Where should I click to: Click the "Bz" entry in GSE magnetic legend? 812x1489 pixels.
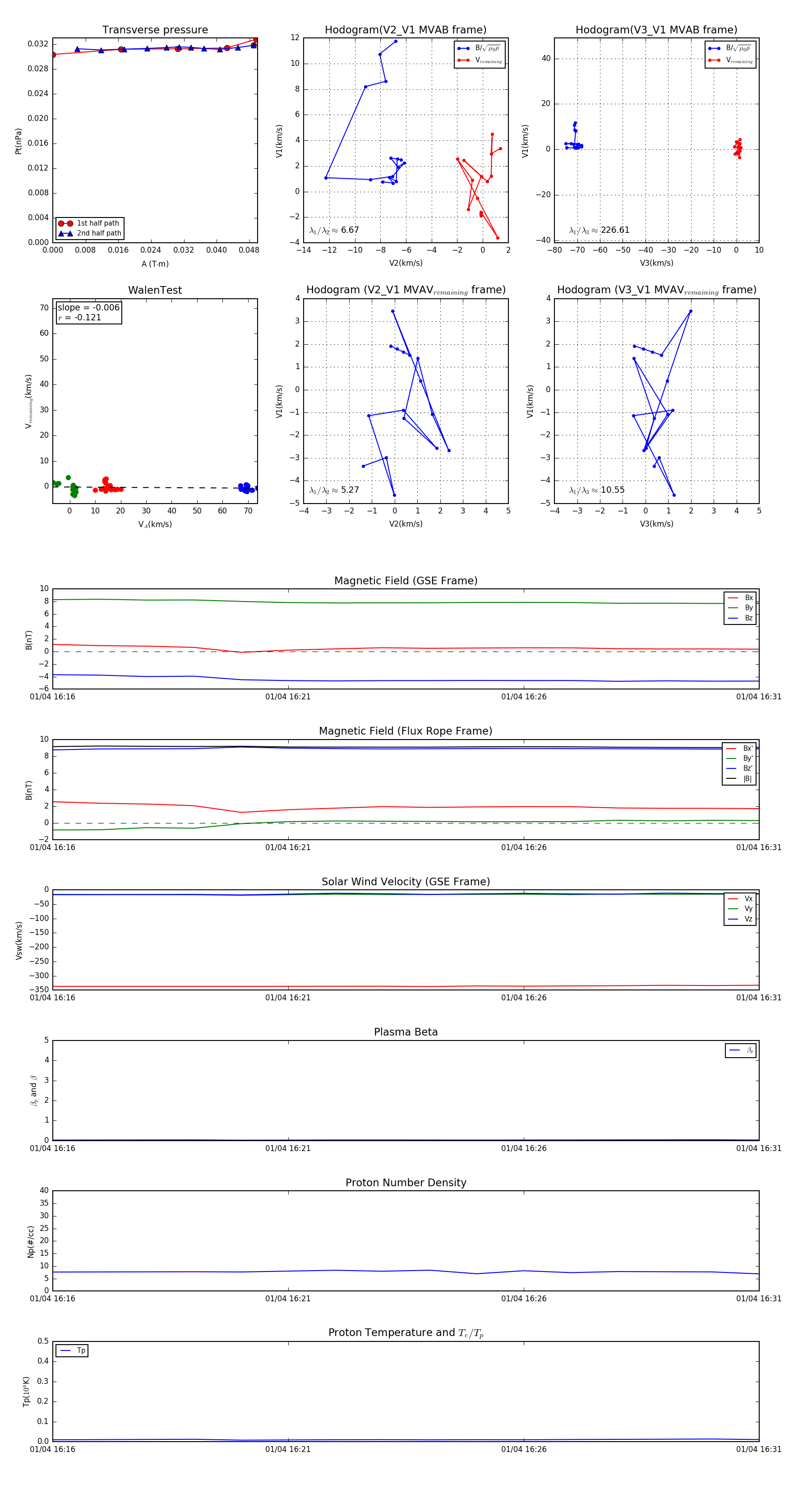pyautogui.click(x=740, y=618)
